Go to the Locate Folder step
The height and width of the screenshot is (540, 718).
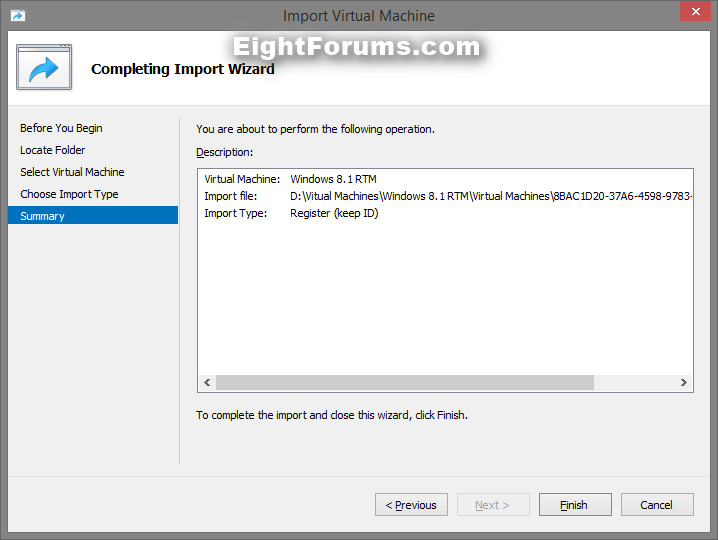(53, 150)
